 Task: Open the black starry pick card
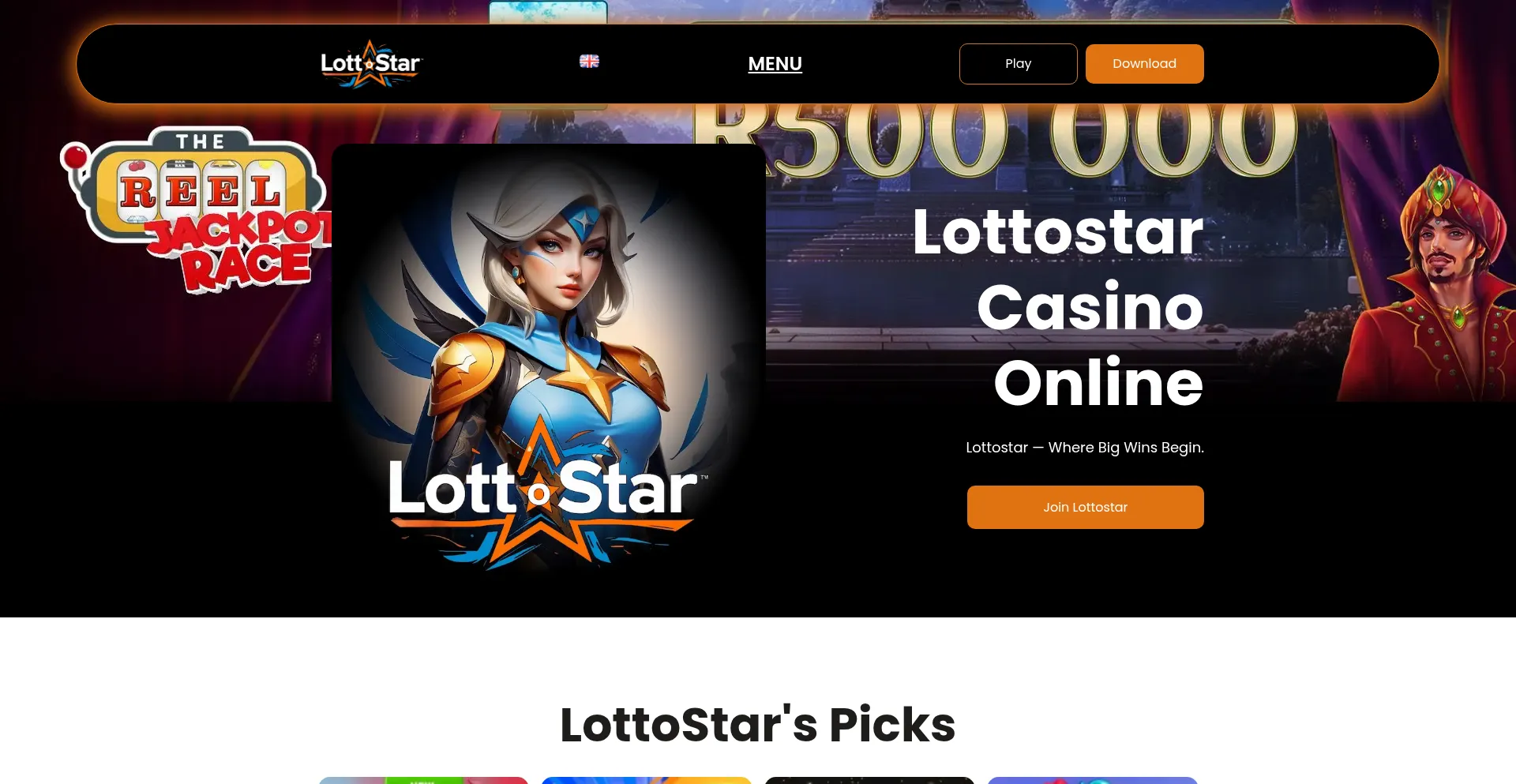(x=869, y=780)
